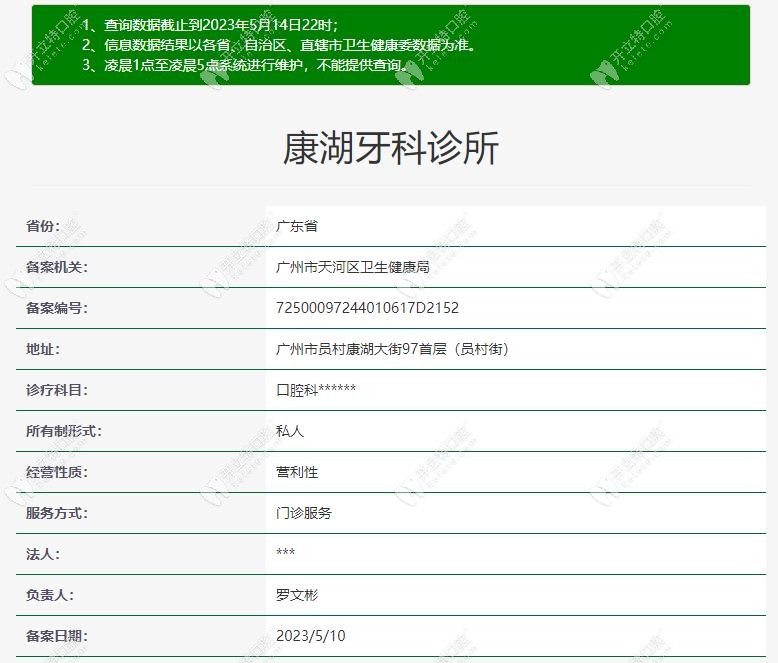Click the 康湖牙科诊所 page title
Image resolution: width=778 pixels, height=663 pixels.
point(390,148)
